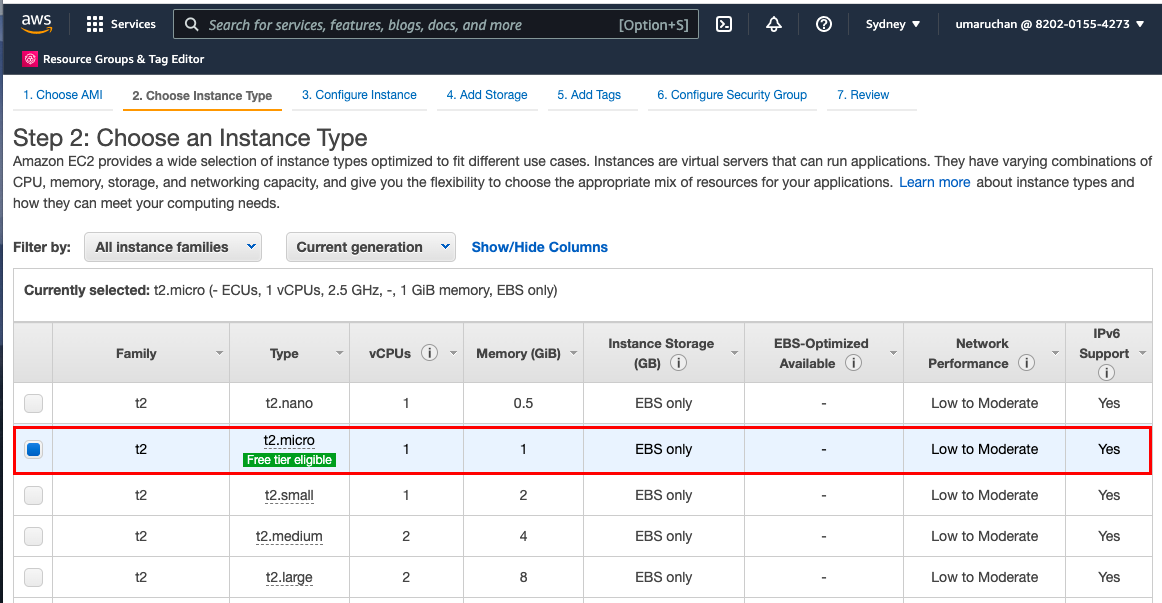Click the AWS logo home icon
The height and width of the screenshot is (603, 1162).
coord(36,24)
